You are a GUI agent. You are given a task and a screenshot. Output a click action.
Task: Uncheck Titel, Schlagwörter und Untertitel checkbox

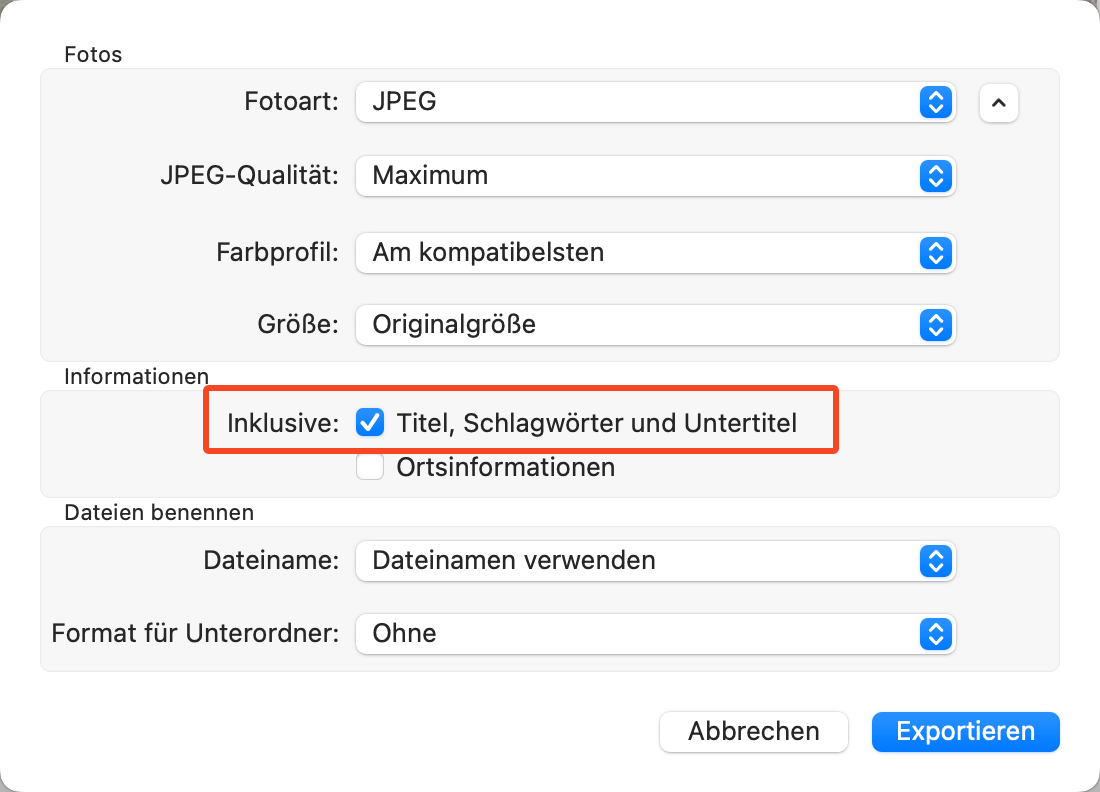370,423
